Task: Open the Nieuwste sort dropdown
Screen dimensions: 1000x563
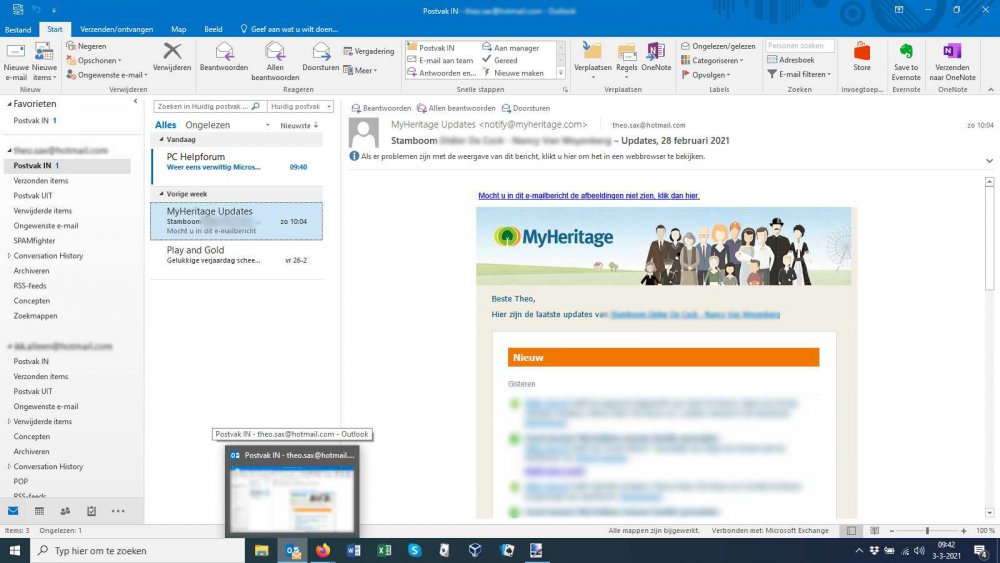Action: tap(299, 126)
